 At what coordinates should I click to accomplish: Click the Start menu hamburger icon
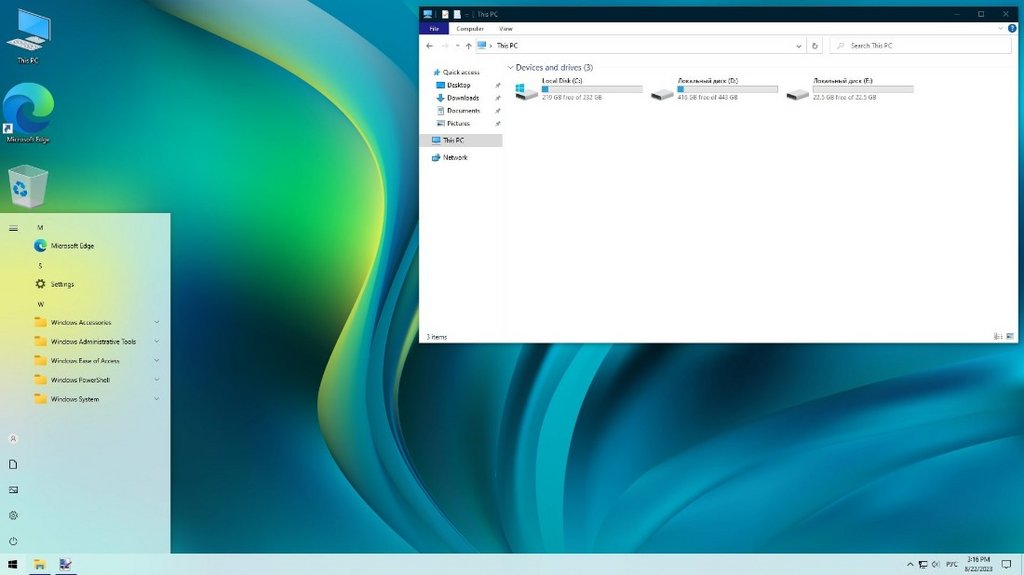13,228
